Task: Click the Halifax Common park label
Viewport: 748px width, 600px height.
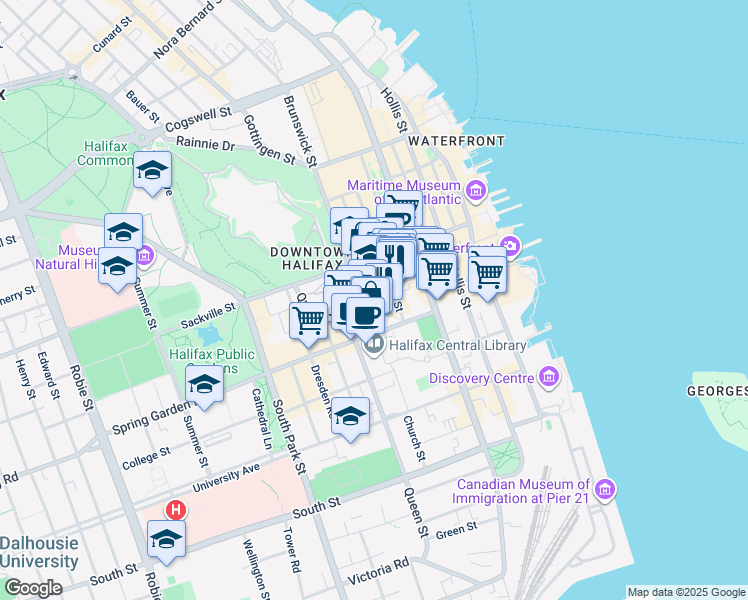Action: pos(105,153)
